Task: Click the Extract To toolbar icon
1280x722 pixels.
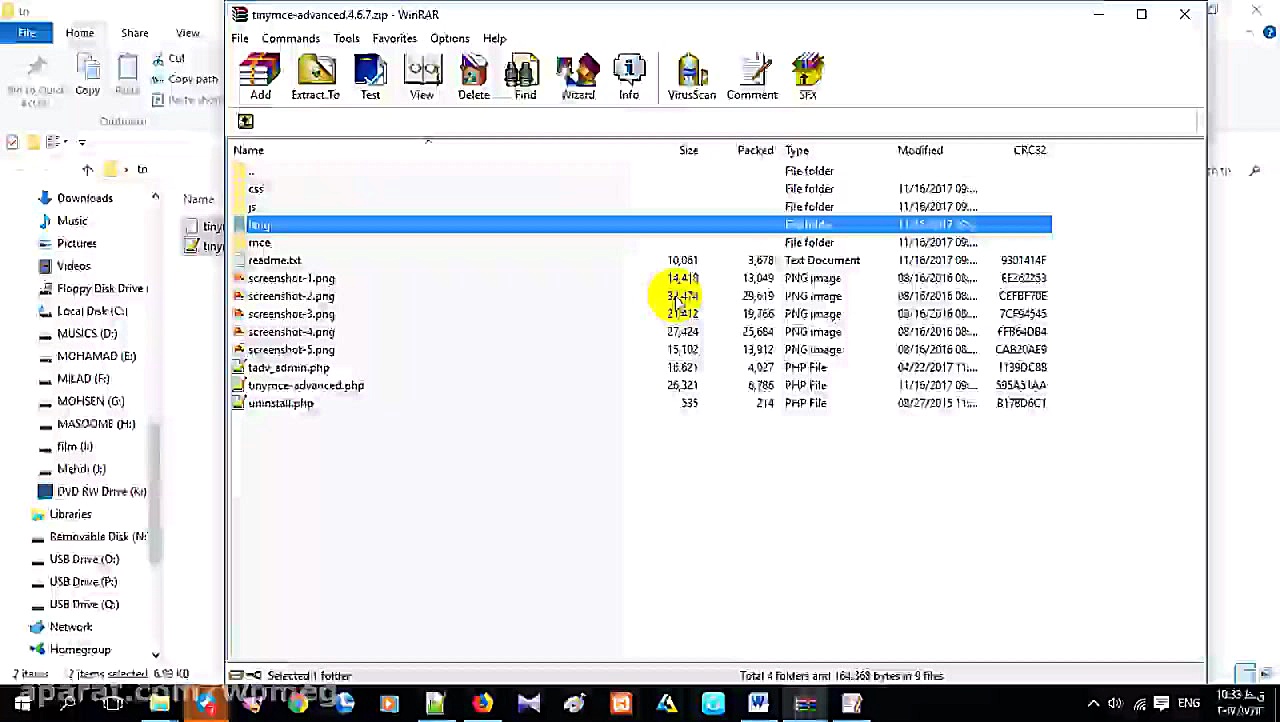Action: [x=315, y=78]
